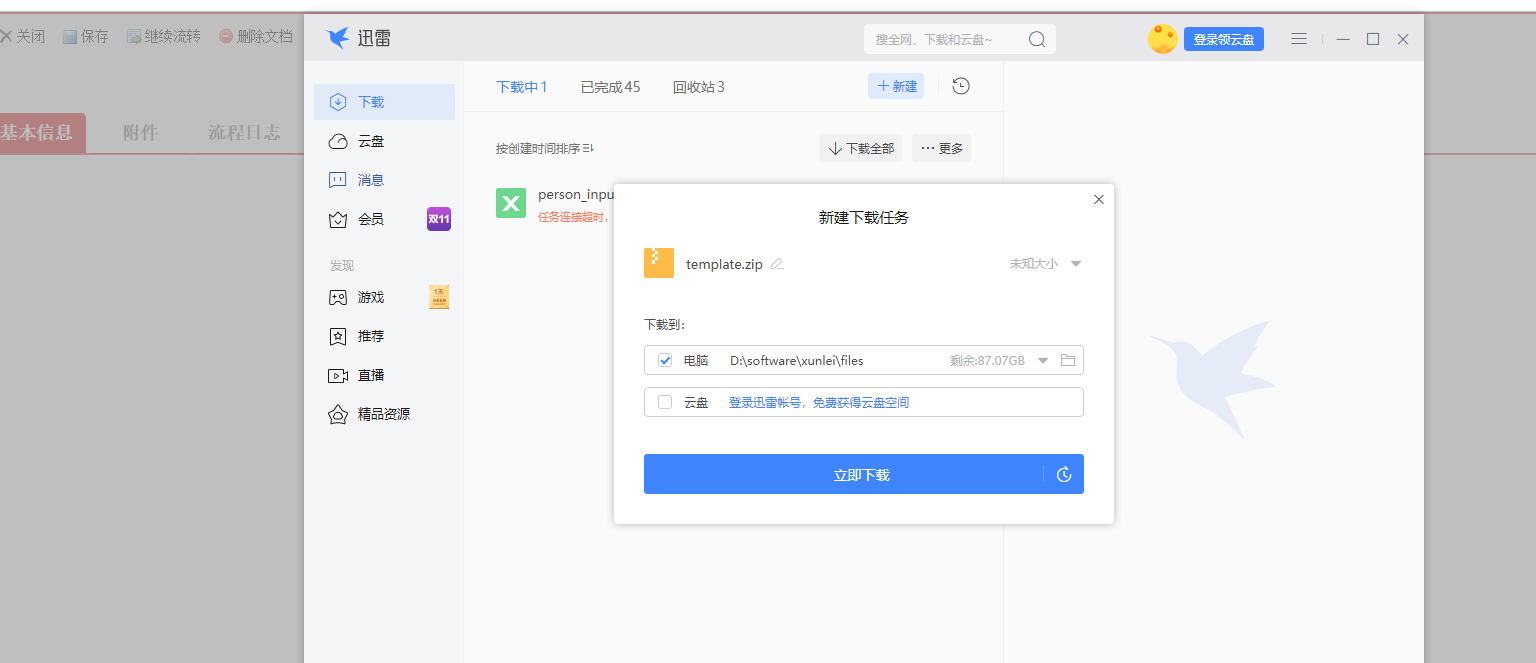Open the 会员 membership page
The width and height of the screenshot is (1536, 663).
click(370, 218)
